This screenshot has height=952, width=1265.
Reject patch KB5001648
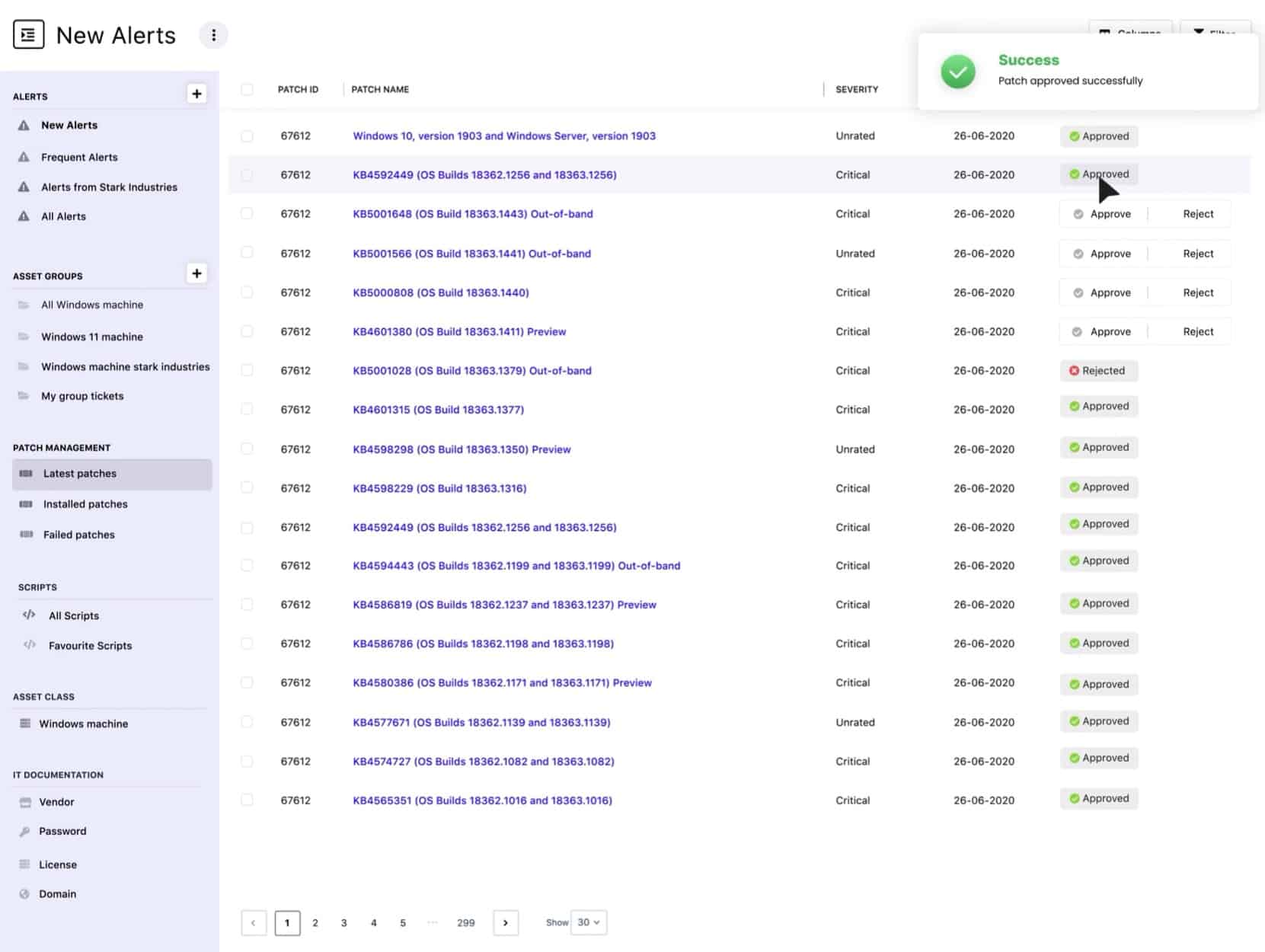click(x=1198, y=214)
